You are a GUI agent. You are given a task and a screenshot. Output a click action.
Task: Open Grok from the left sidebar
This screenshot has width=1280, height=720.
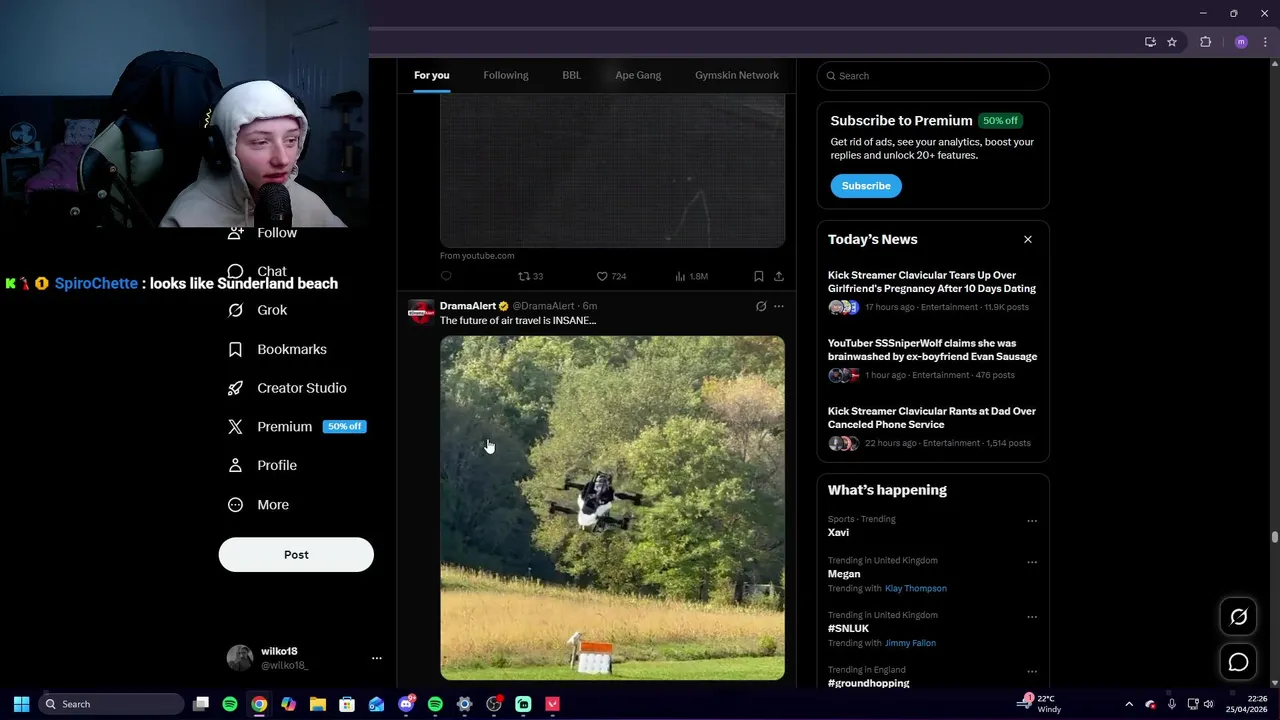(258, 310)
